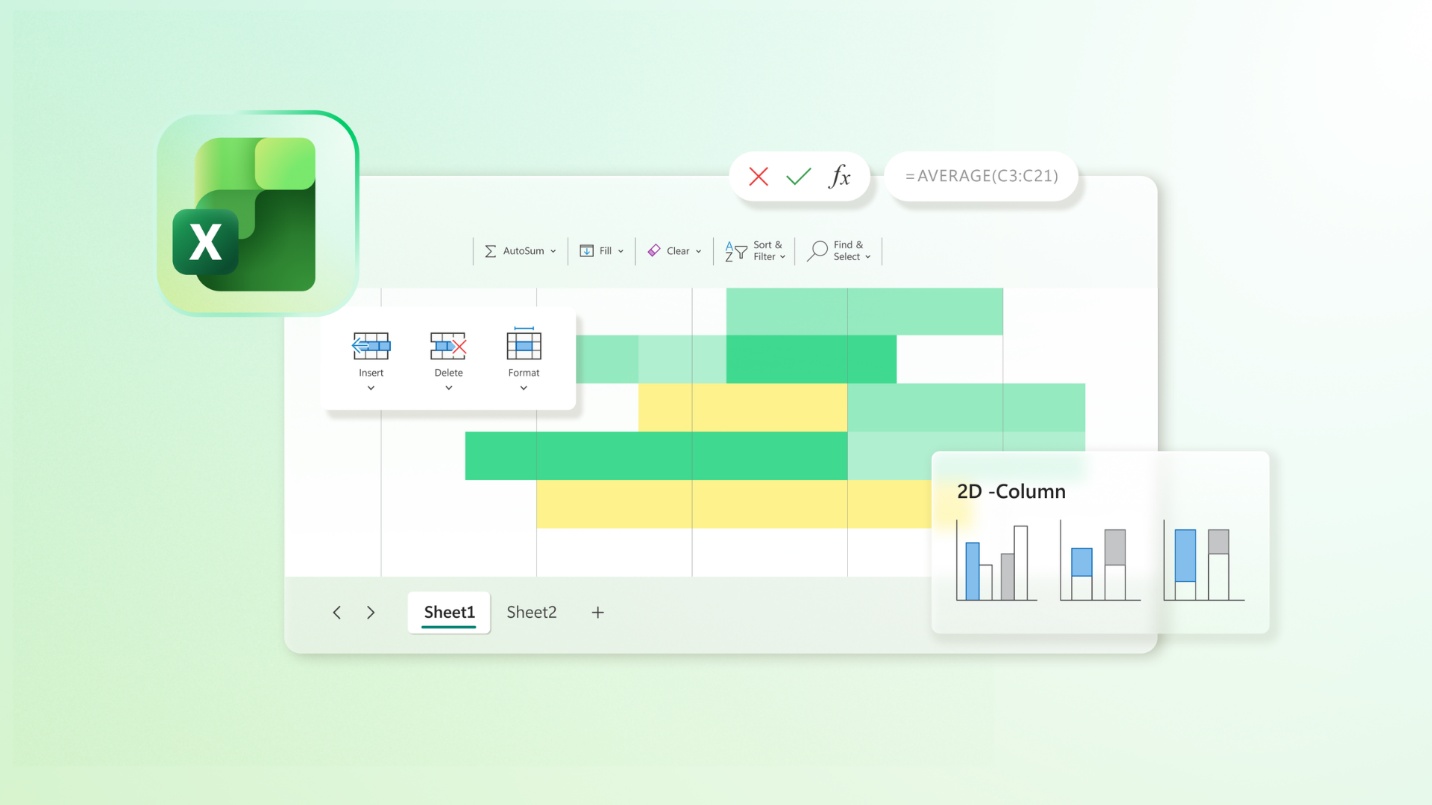This screenshot has width=1432, height=805.
Task: Confirm formula with green checkmark
Action: point(798,177)
